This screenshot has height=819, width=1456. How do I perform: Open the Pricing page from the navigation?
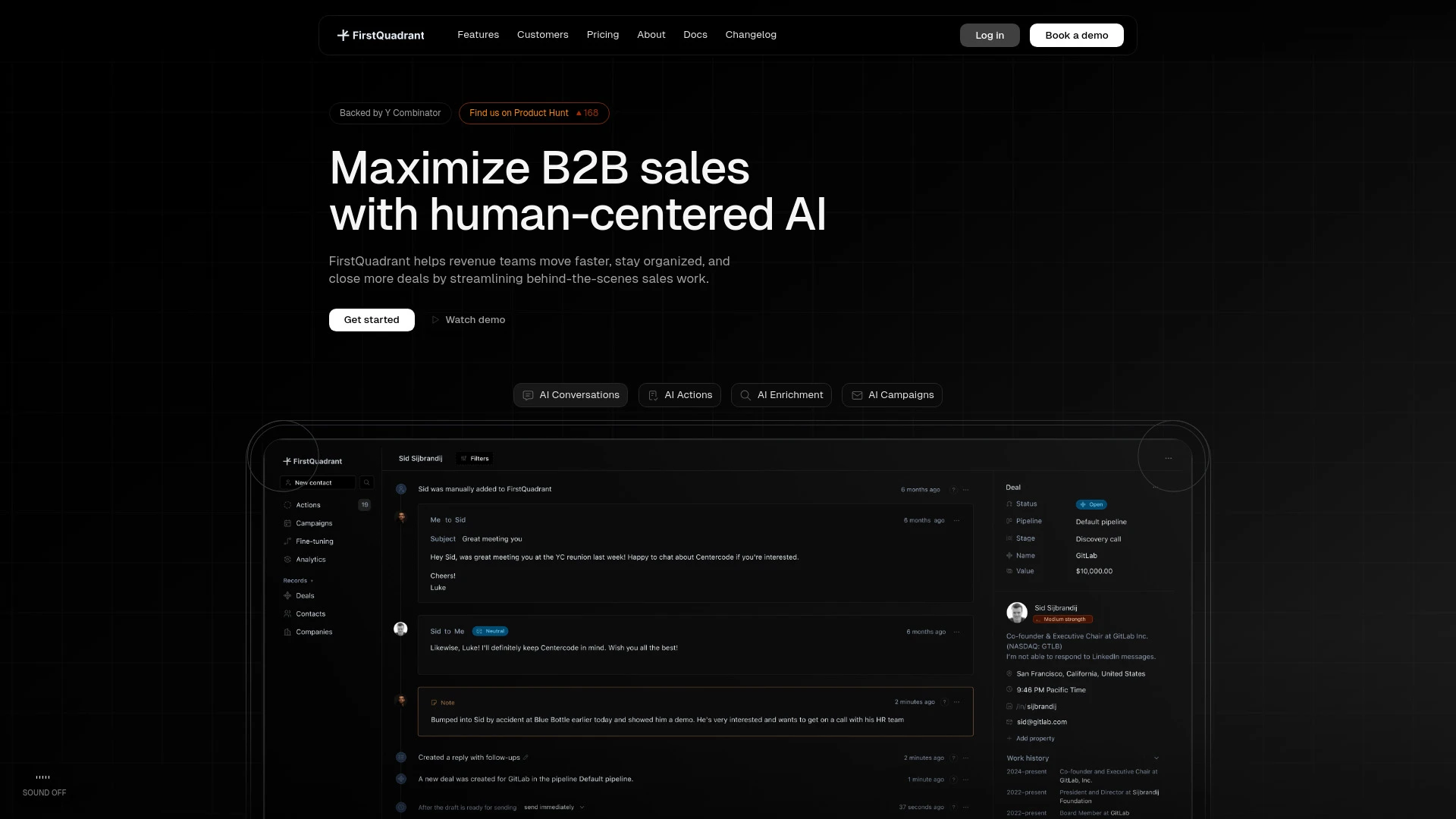pos(602,35)
